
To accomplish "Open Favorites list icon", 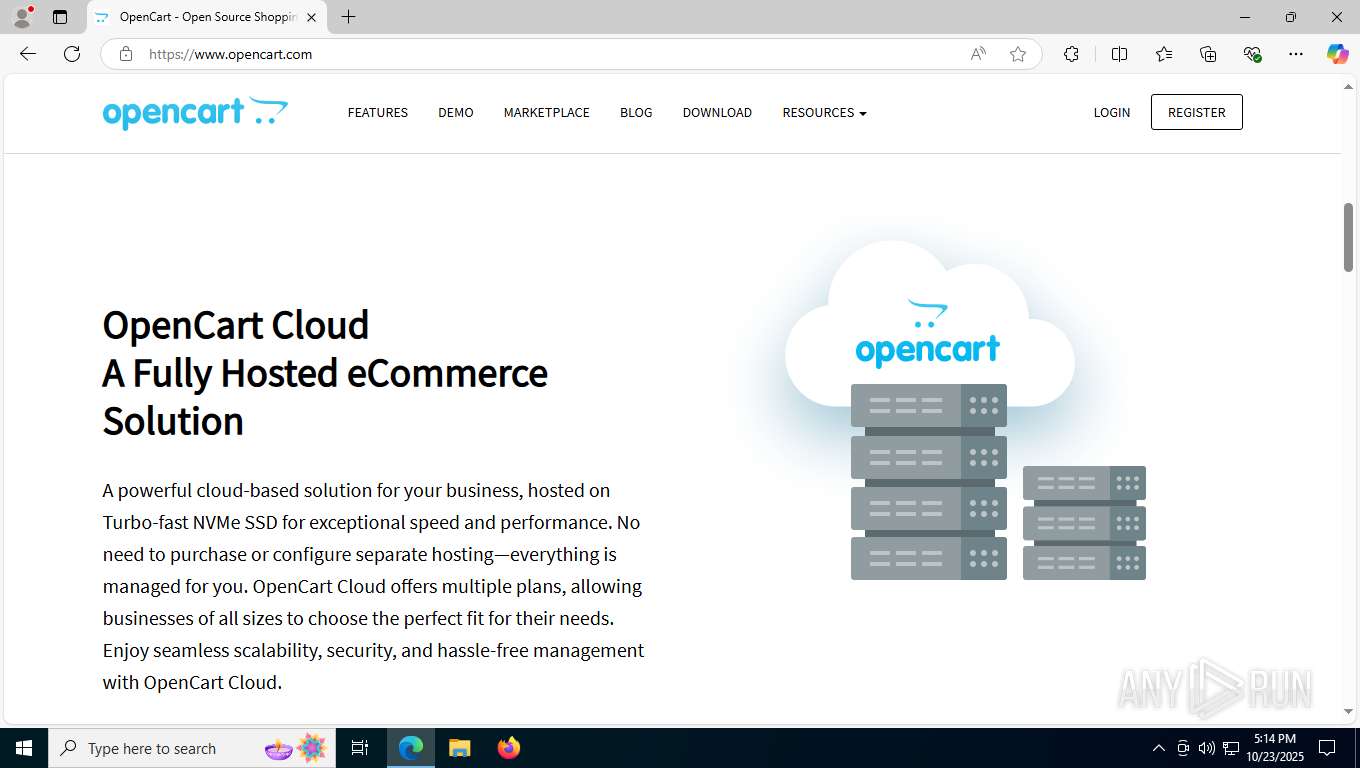I will [x=1164, y=54].
